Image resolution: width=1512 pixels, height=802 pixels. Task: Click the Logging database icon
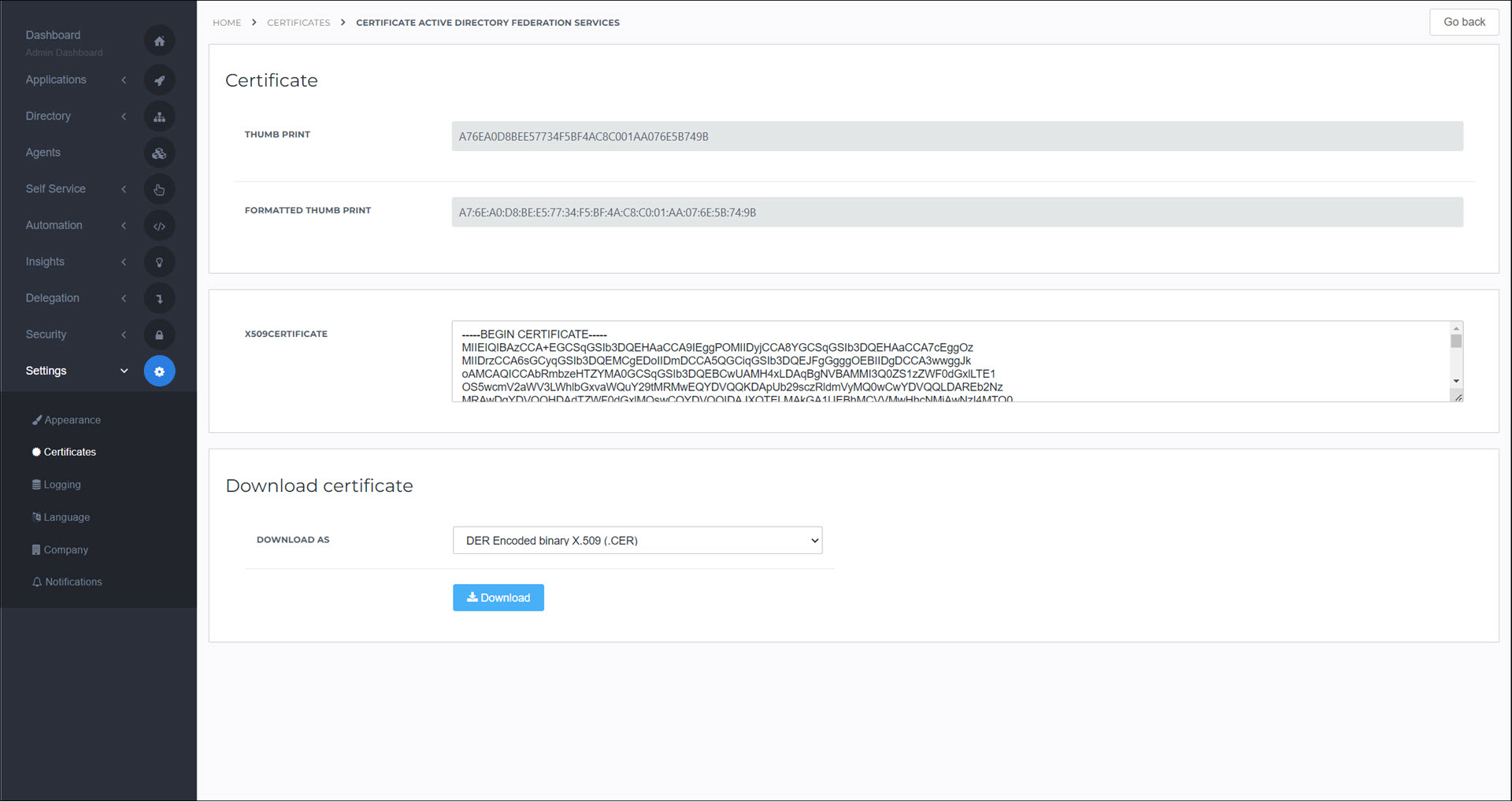(36, 485)
